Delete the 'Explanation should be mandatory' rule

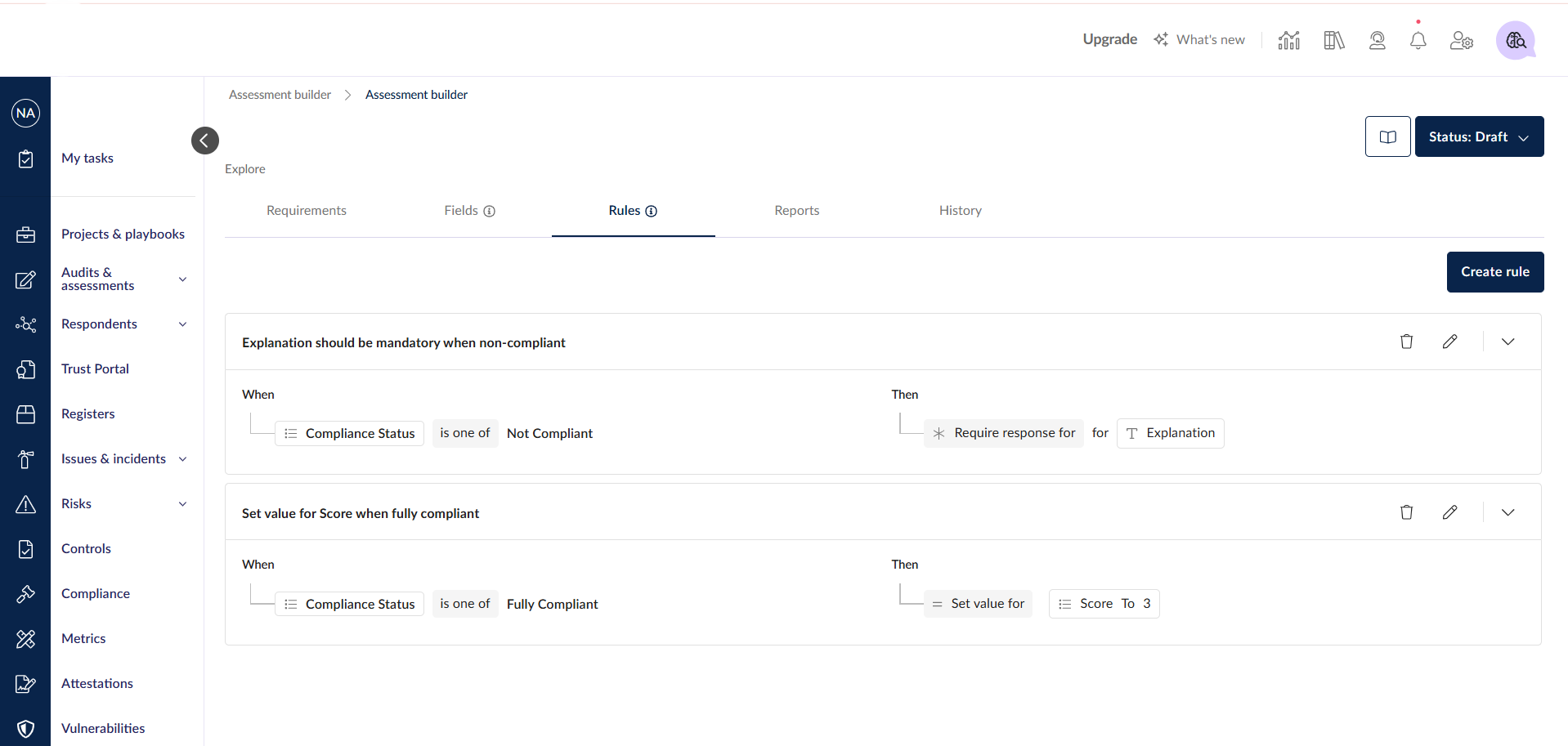1406,342
